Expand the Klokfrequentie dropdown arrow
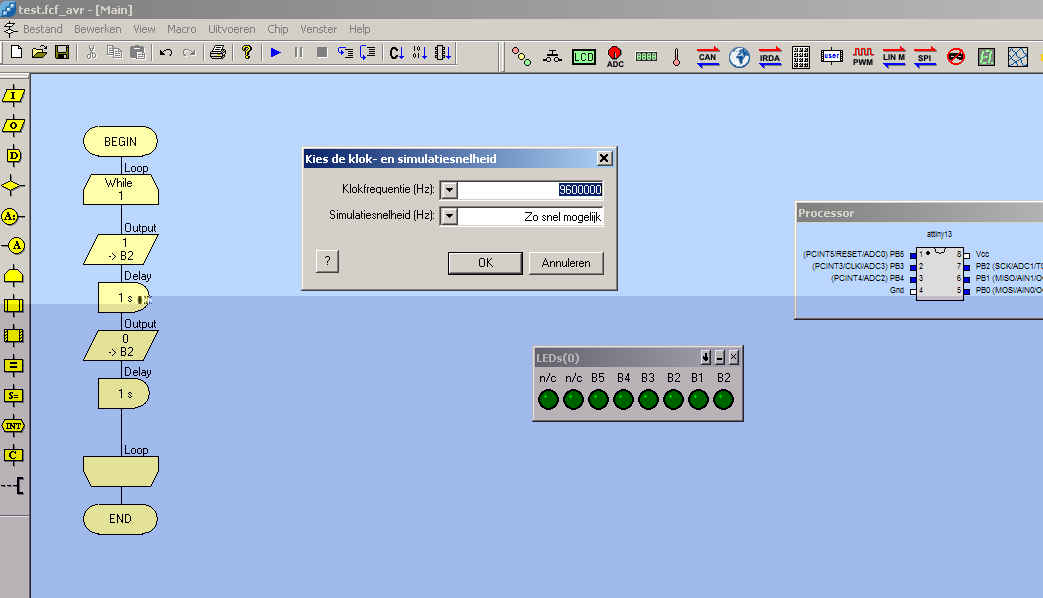This screenshot has height=598, width=1043. pyautogui.click(x=449, y=190)
